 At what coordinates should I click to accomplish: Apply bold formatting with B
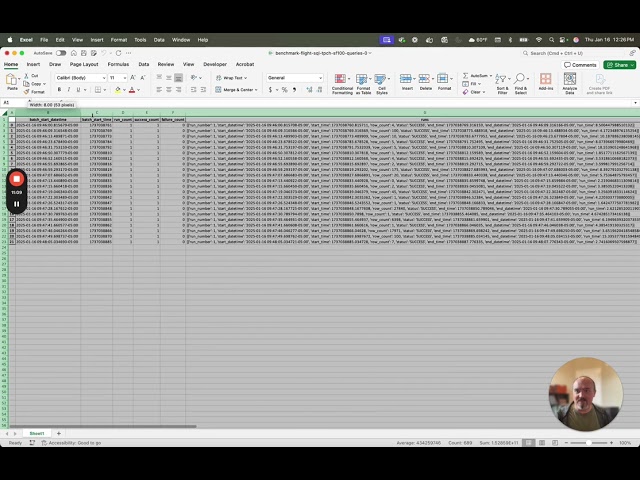(x=60, y=89)
